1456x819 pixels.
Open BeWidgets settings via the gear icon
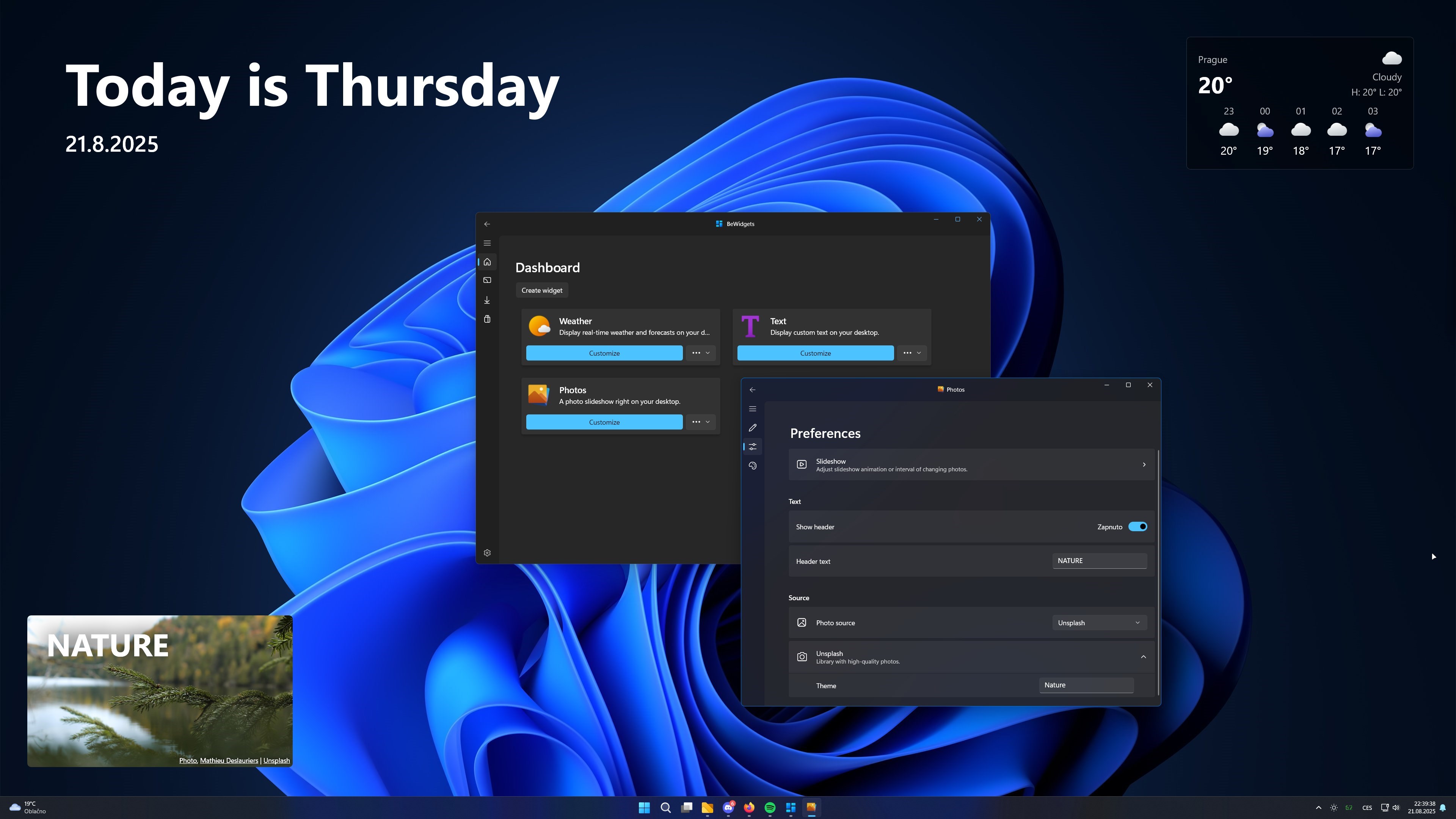[x=487, y=552]
